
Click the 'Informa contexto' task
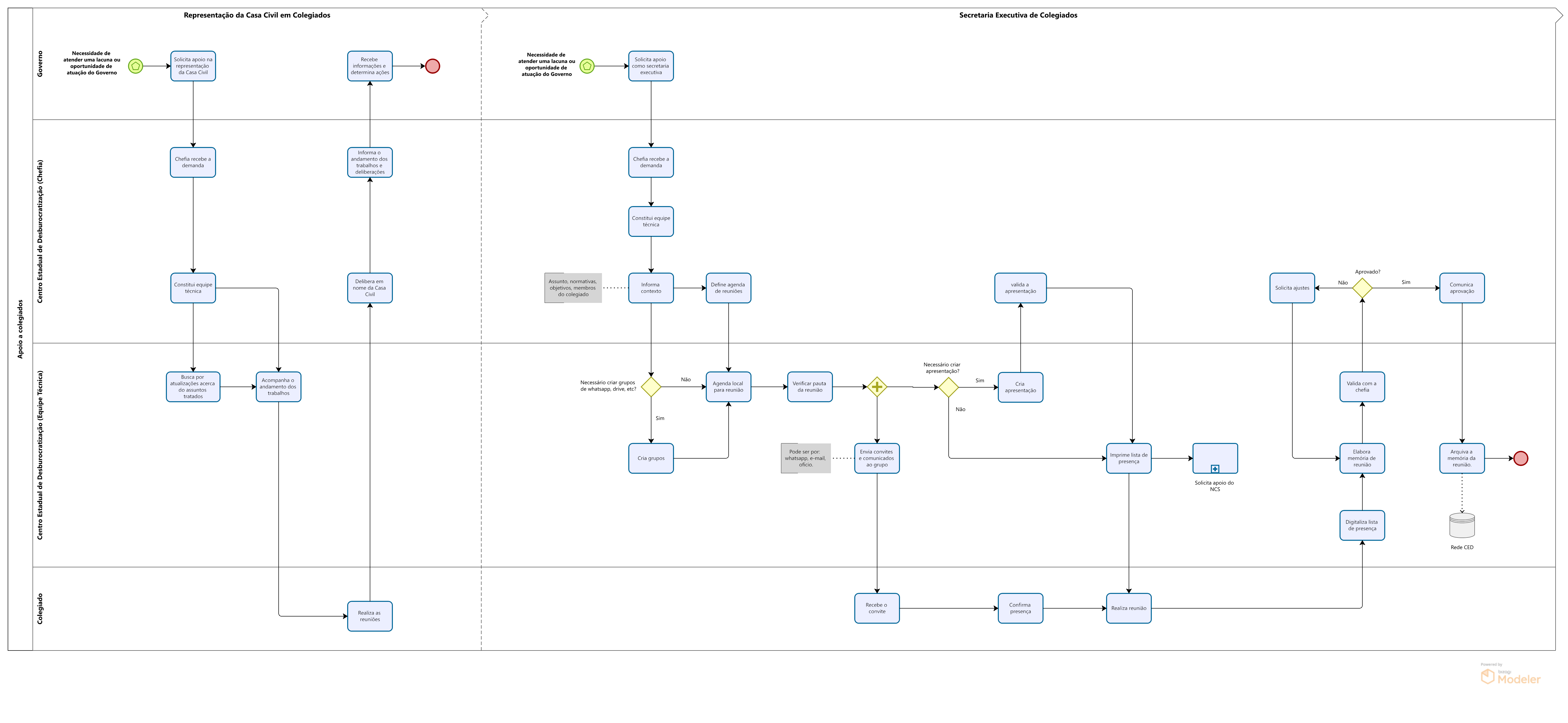point(651,288)
